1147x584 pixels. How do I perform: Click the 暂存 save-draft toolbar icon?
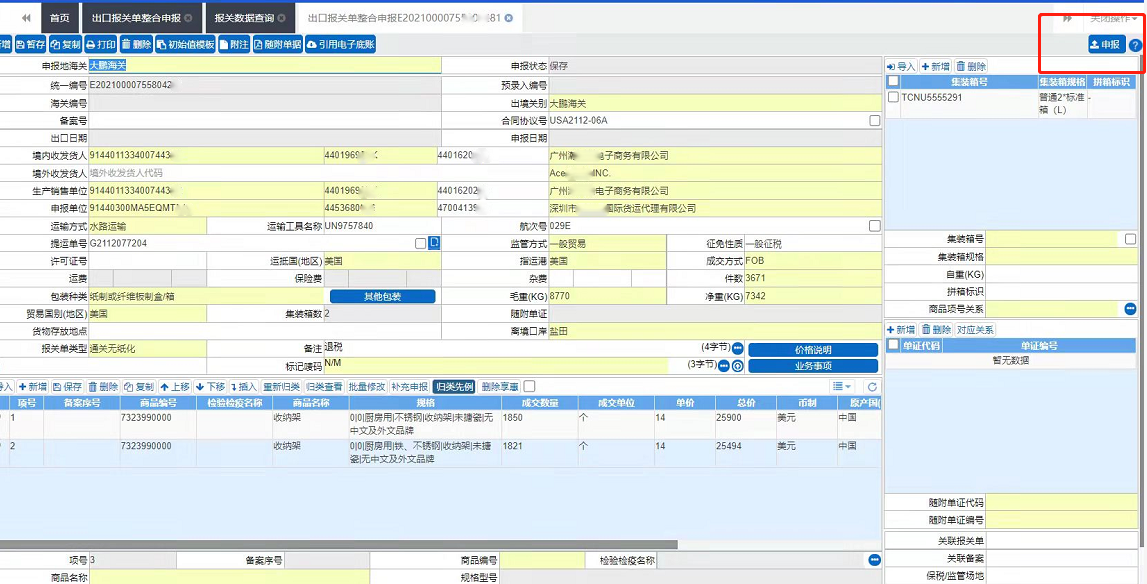(30, 45)
